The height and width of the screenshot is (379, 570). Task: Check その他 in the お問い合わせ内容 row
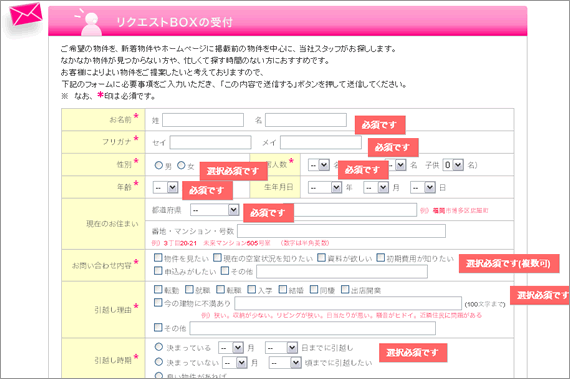click(x=225, y=271)
